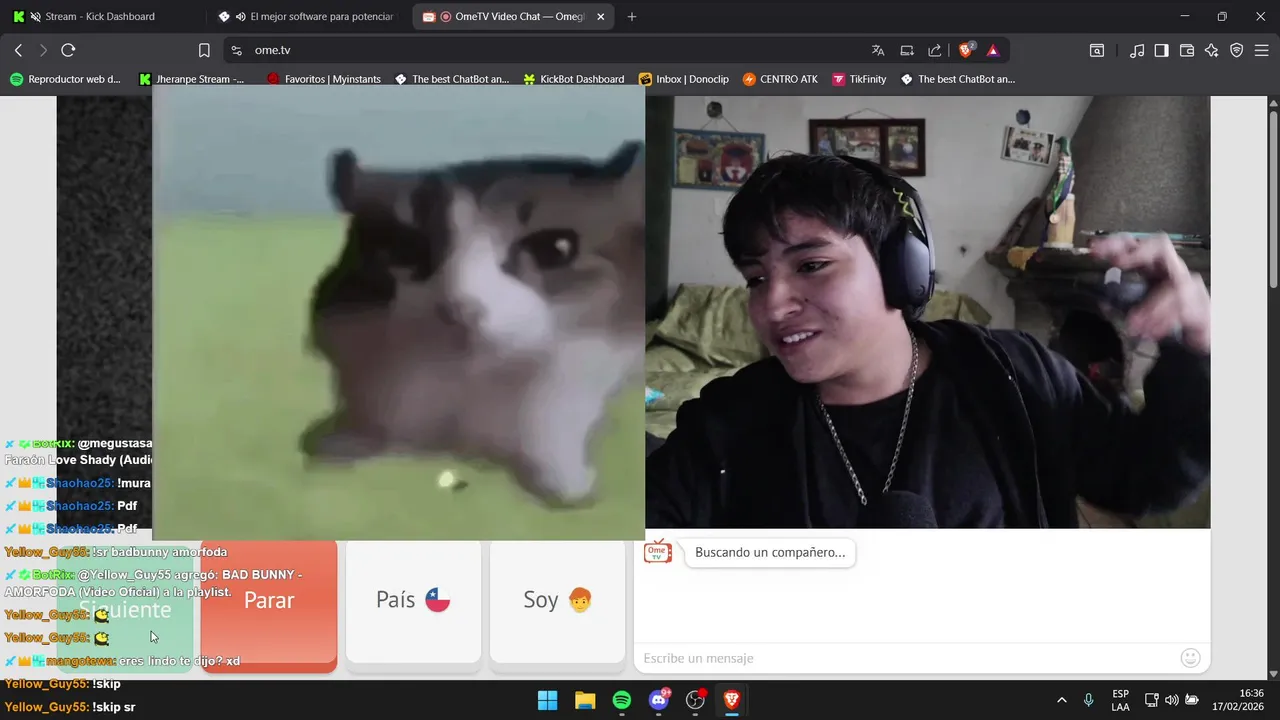
Task: Open the emoji picker in message box
Action: (x=1190, y=658)
